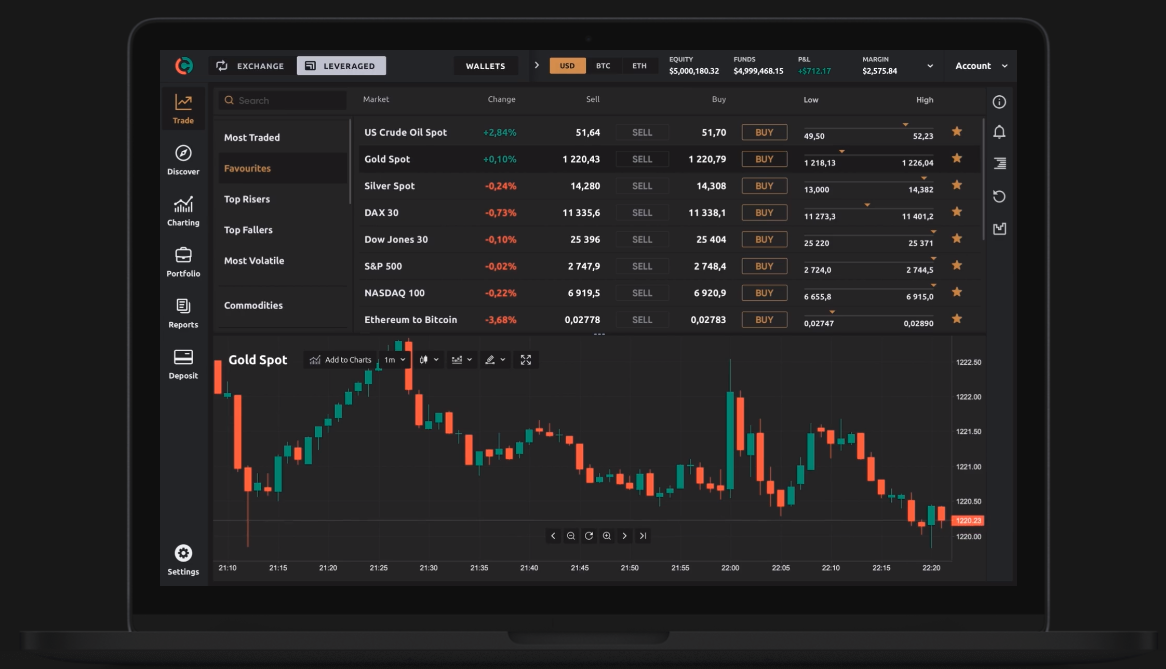Pan chart left with arrow
Screen dimensions: 1166x669
(553, 536)
